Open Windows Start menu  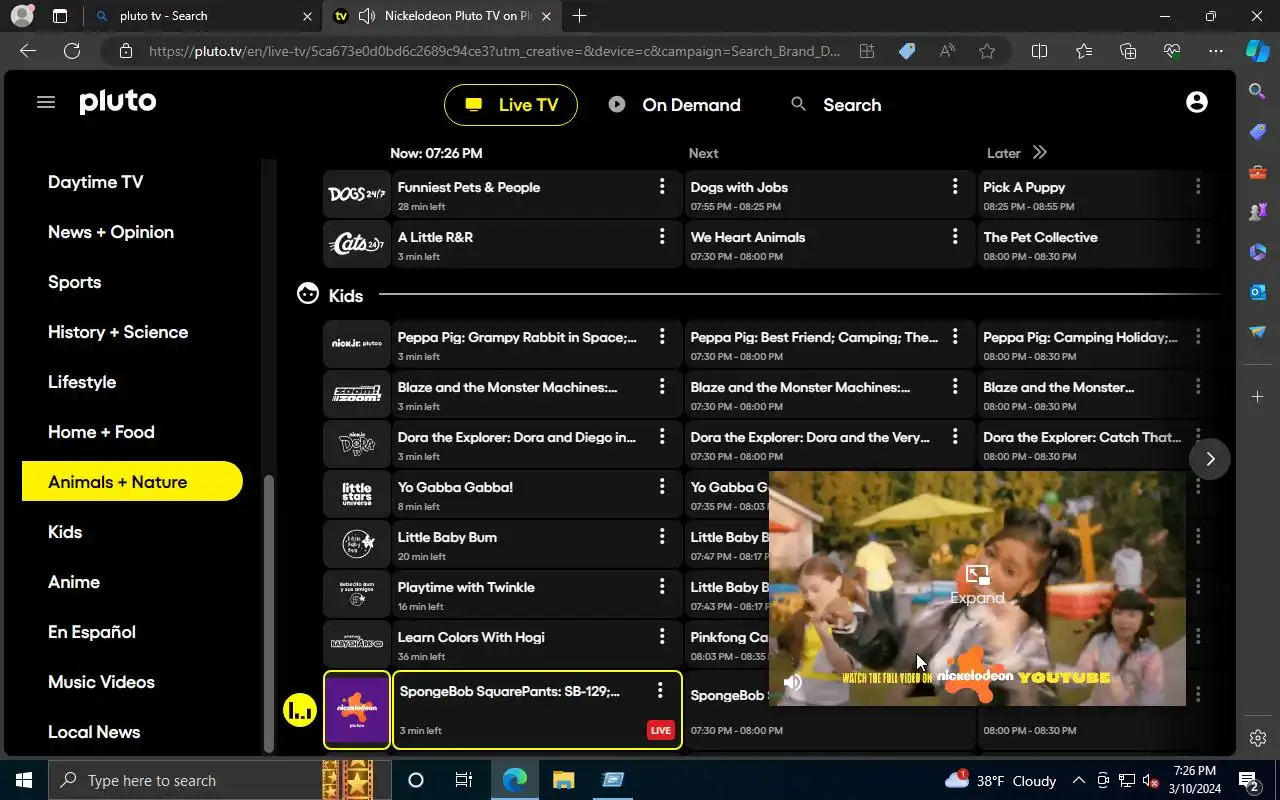coord(24,780)
